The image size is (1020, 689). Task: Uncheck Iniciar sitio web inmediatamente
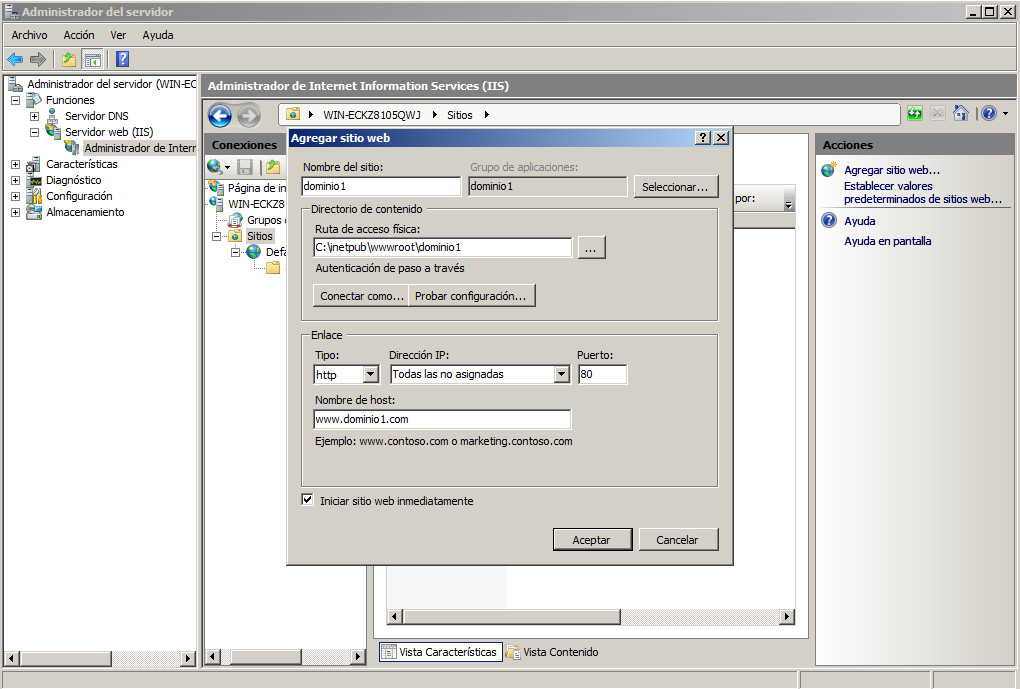point(308,500)
